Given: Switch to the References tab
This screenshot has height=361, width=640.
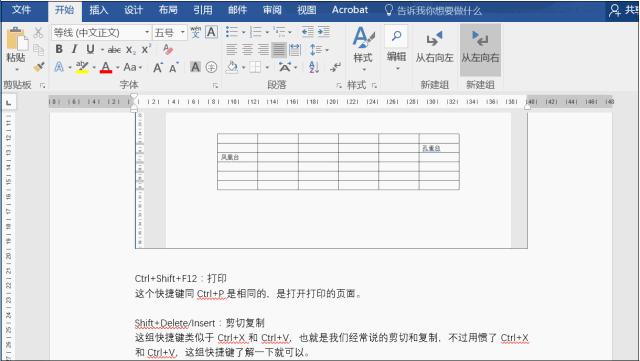Looking at the screenshot, I should point(202,10).
